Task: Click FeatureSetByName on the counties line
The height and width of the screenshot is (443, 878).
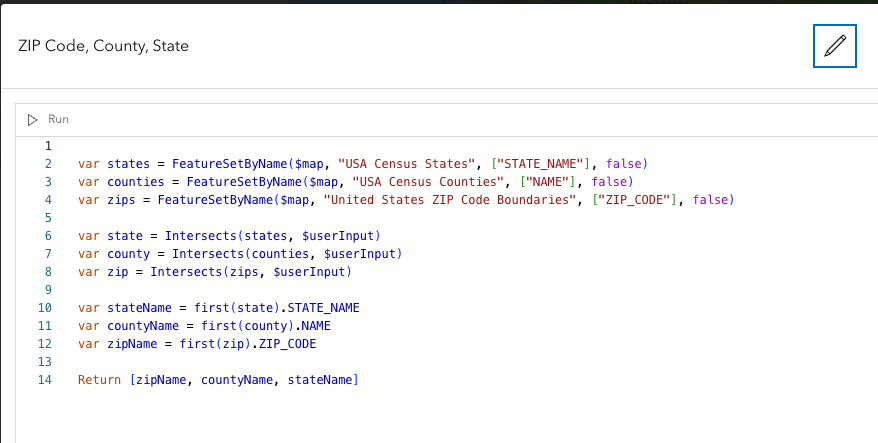Action: 244,182
